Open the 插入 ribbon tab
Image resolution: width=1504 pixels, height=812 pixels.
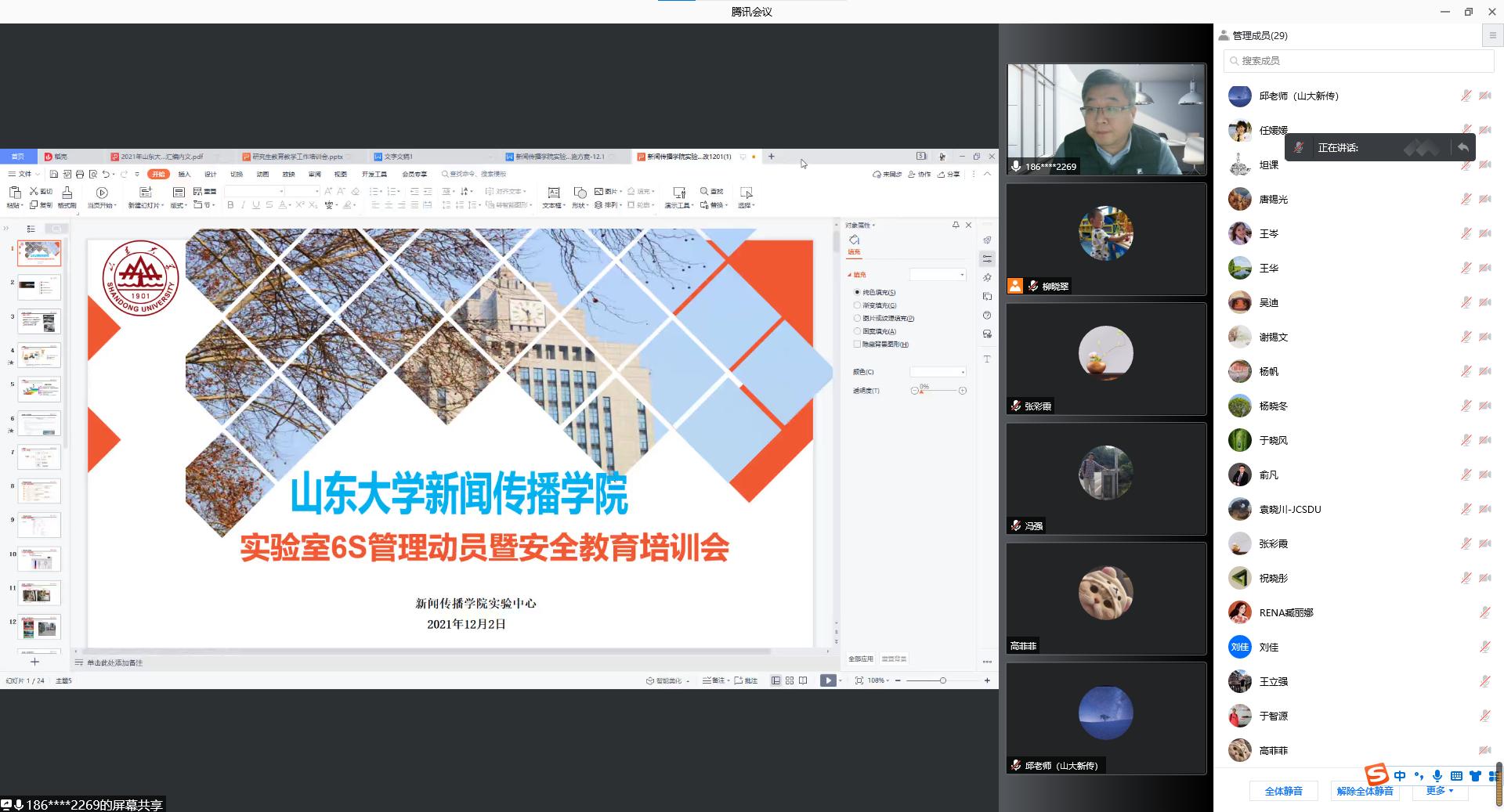[184, 174]
